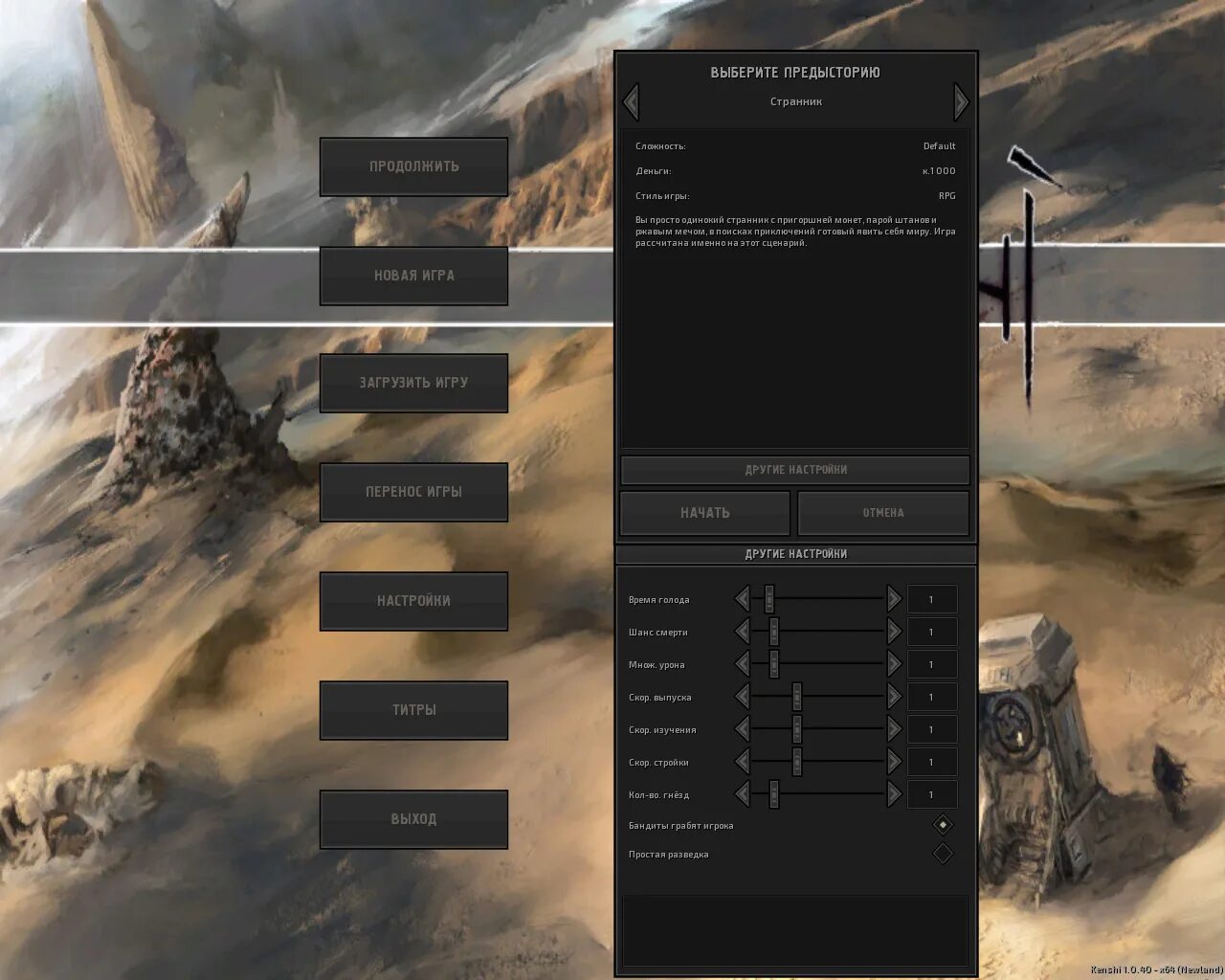Click the Множ. урона slider handle
The height and width of the screenshot is (980, 1225).
tap(774, 664)
